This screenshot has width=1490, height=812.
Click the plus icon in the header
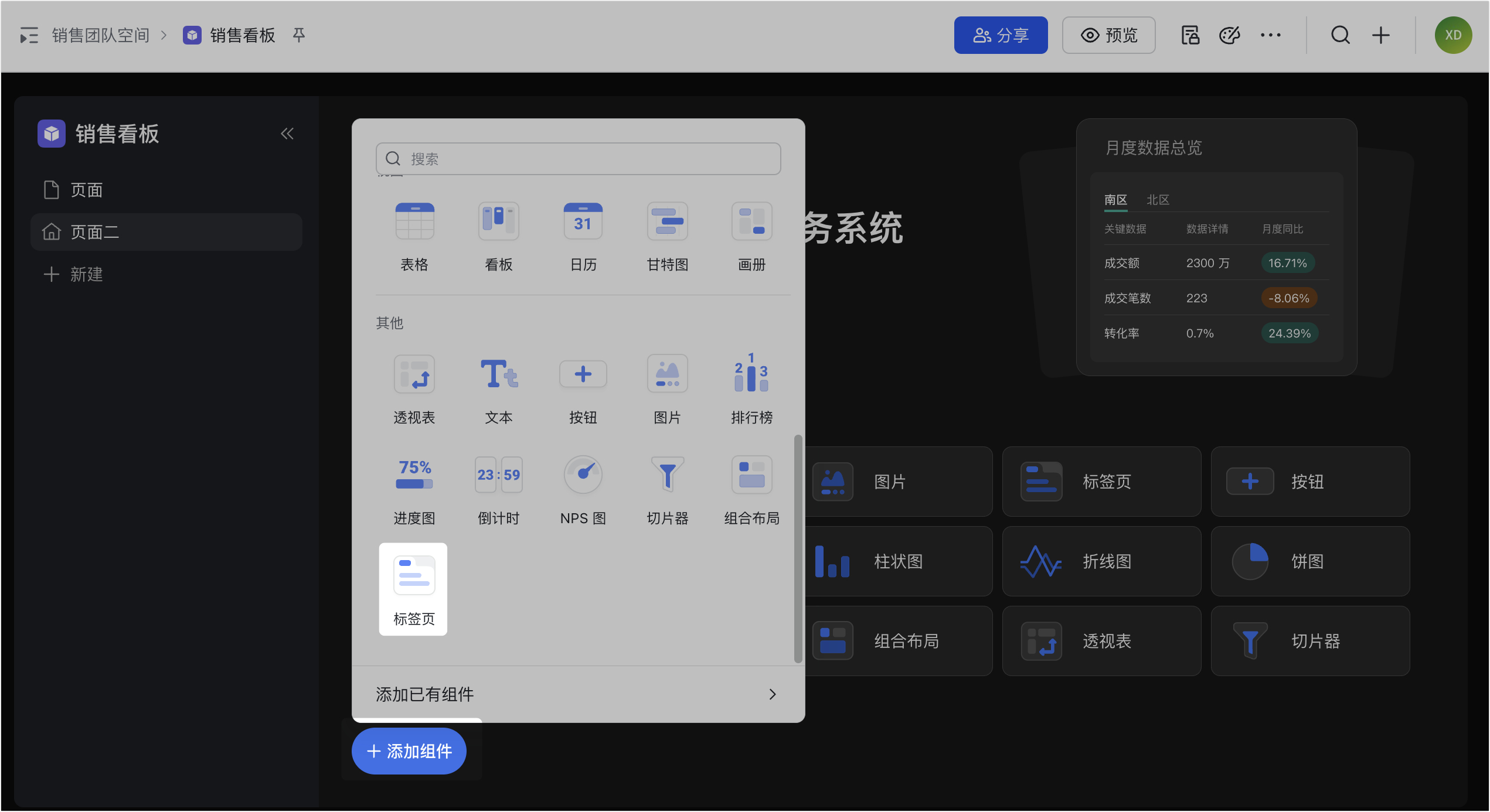[1381, 36]
